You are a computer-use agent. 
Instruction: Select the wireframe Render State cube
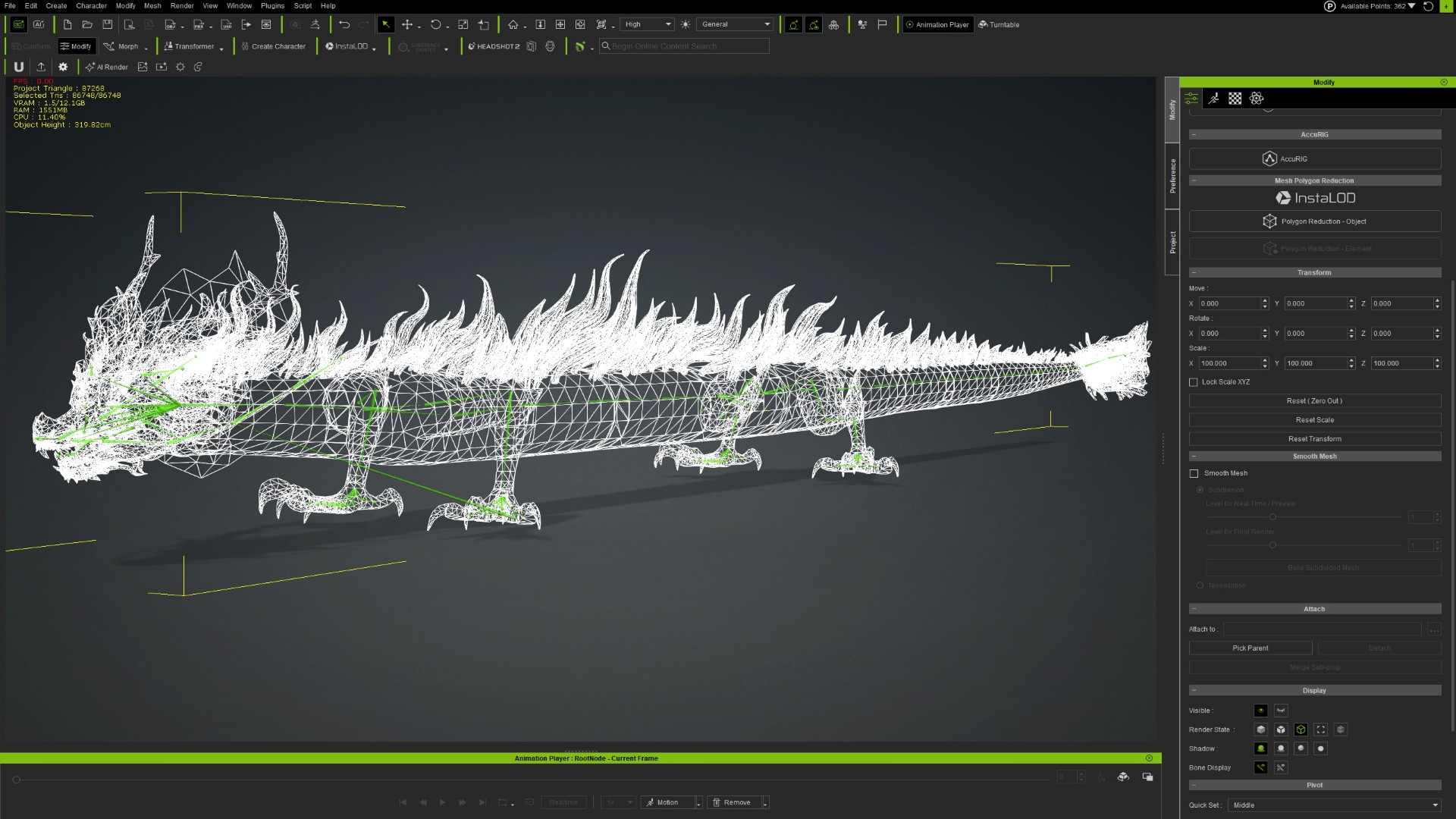(1301, 730)
